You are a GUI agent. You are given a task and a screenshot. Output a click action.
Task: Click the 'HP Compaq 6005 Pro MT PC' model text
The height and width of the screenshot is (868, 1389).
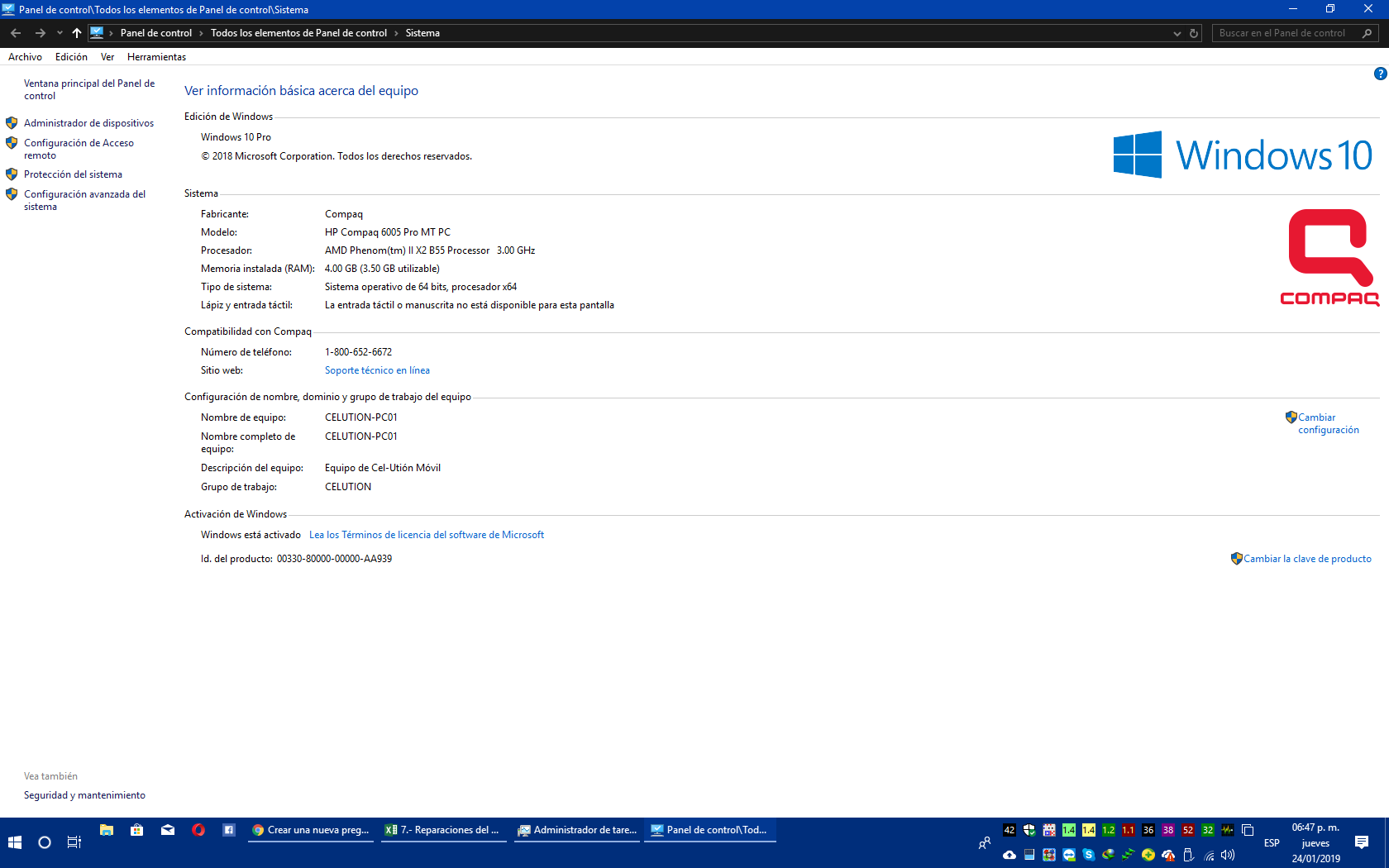(x=388, y=232)
